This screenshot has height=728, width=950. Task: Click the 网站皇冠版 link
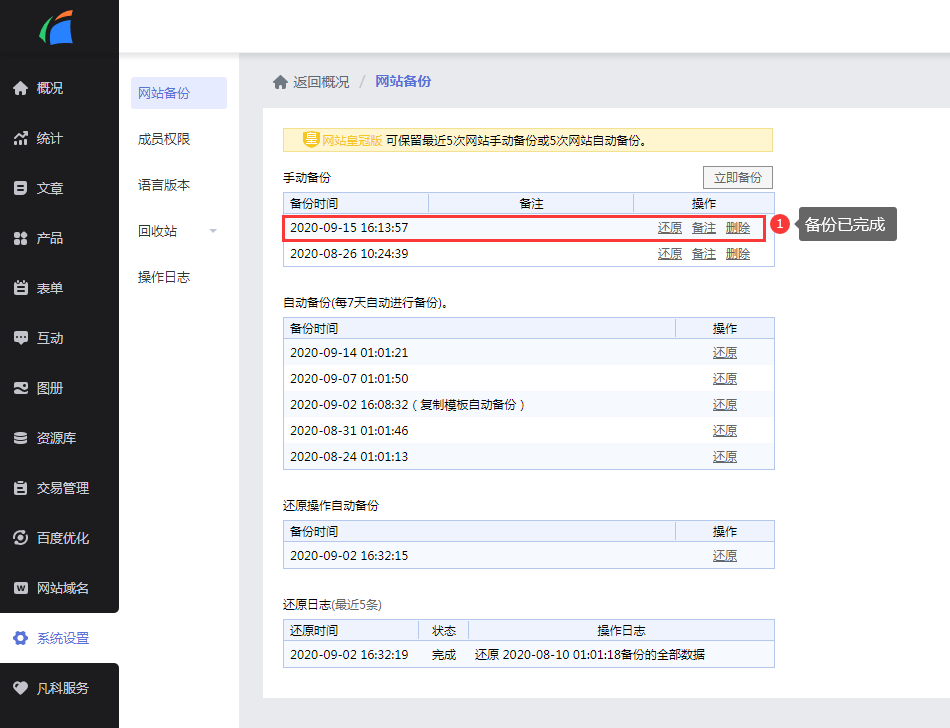352,141
